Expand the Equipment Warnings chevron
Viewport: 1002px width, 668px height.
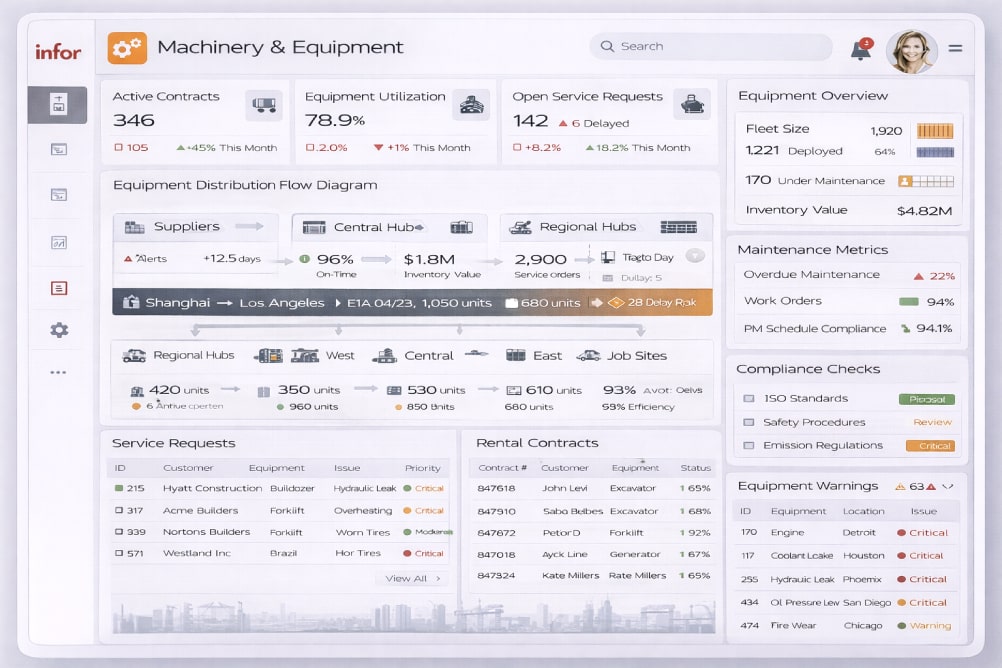point(948,486)
